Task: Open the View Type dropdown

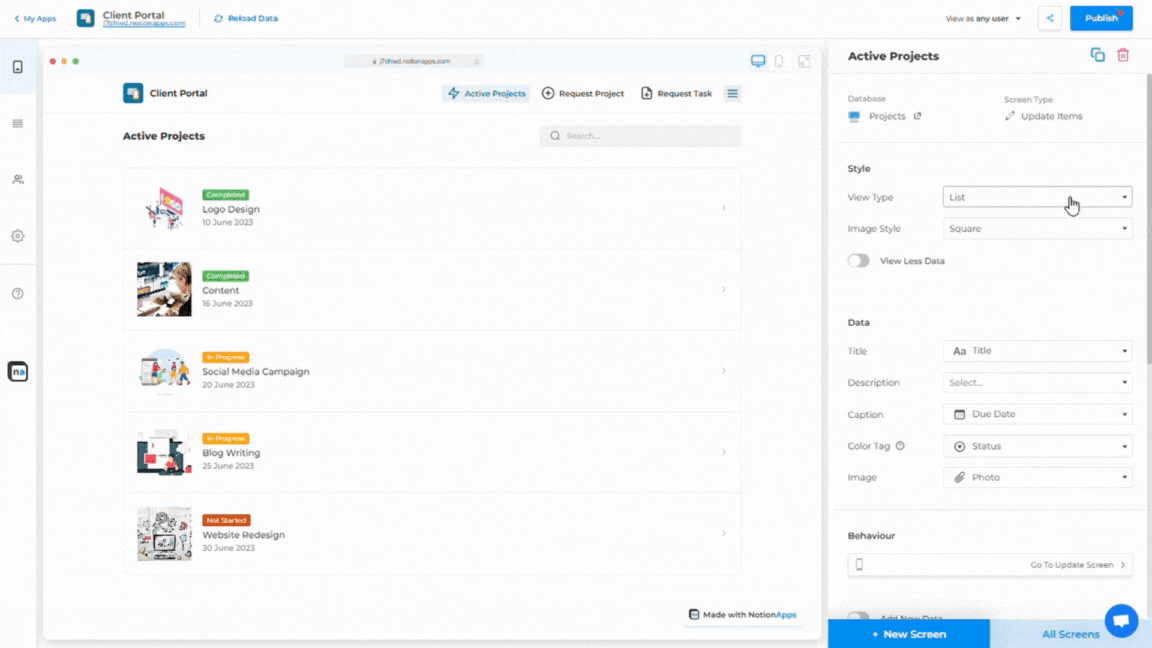Action: pos(1037,197)
